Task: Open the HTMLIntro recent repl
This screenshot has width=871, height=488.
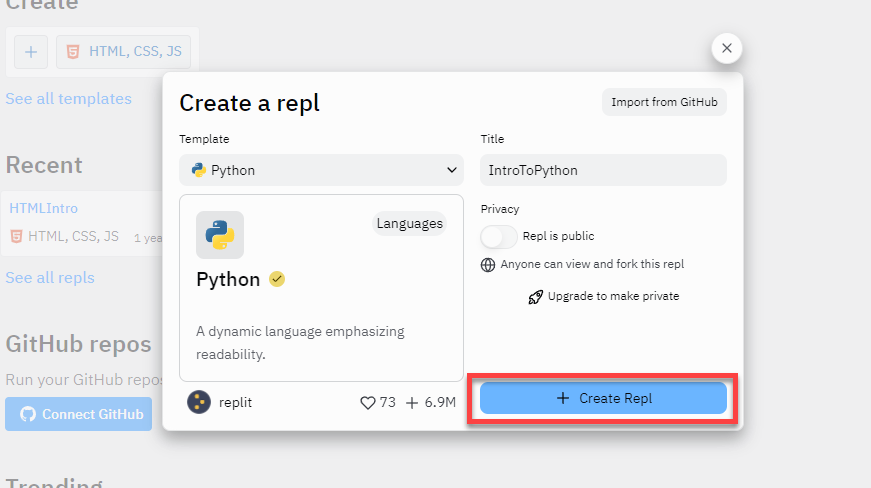Action: point(43,208)
